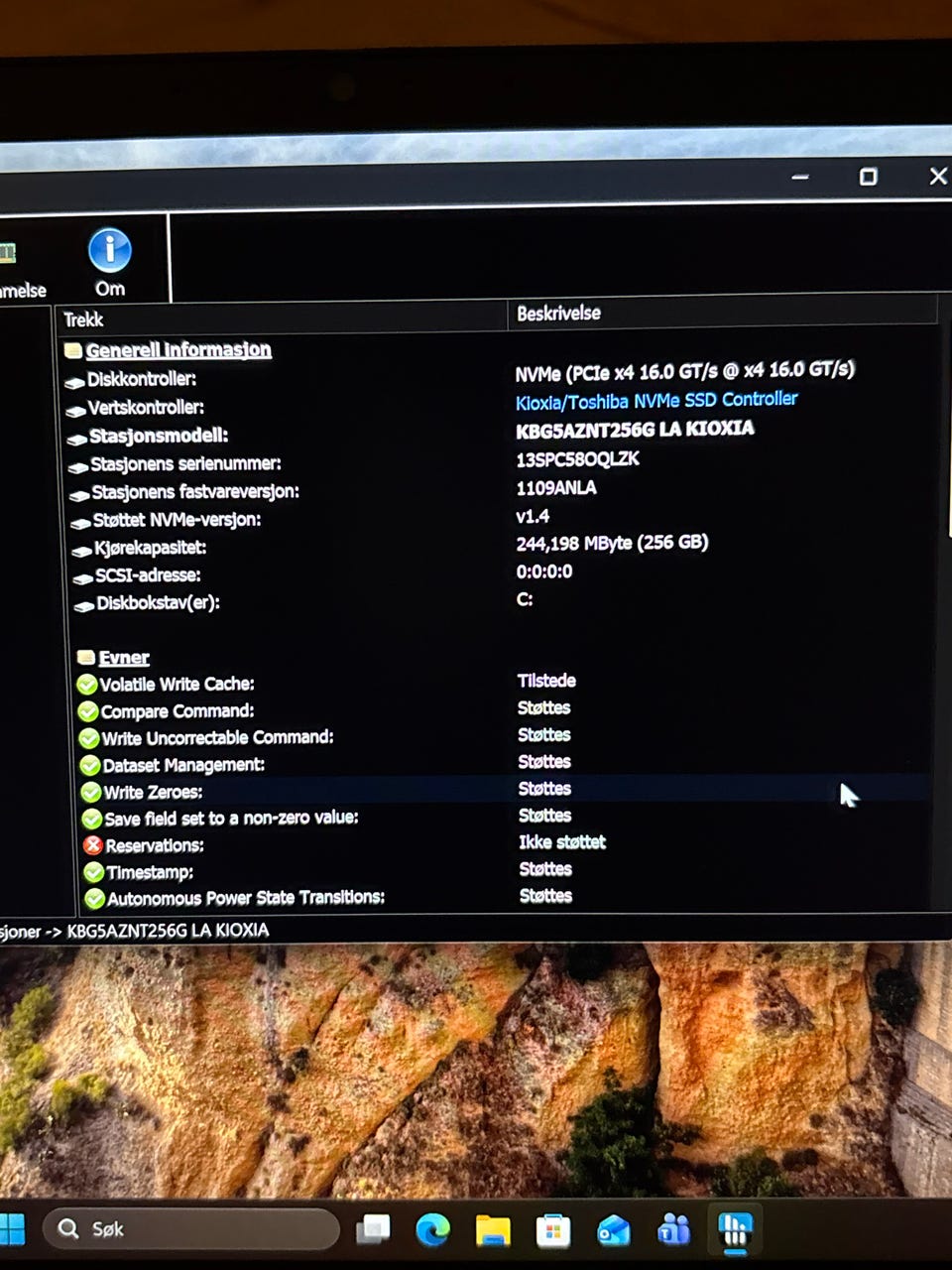Click red X icon for Reservations
This screenshot has width=952, height=1270.
pos(93,845)
